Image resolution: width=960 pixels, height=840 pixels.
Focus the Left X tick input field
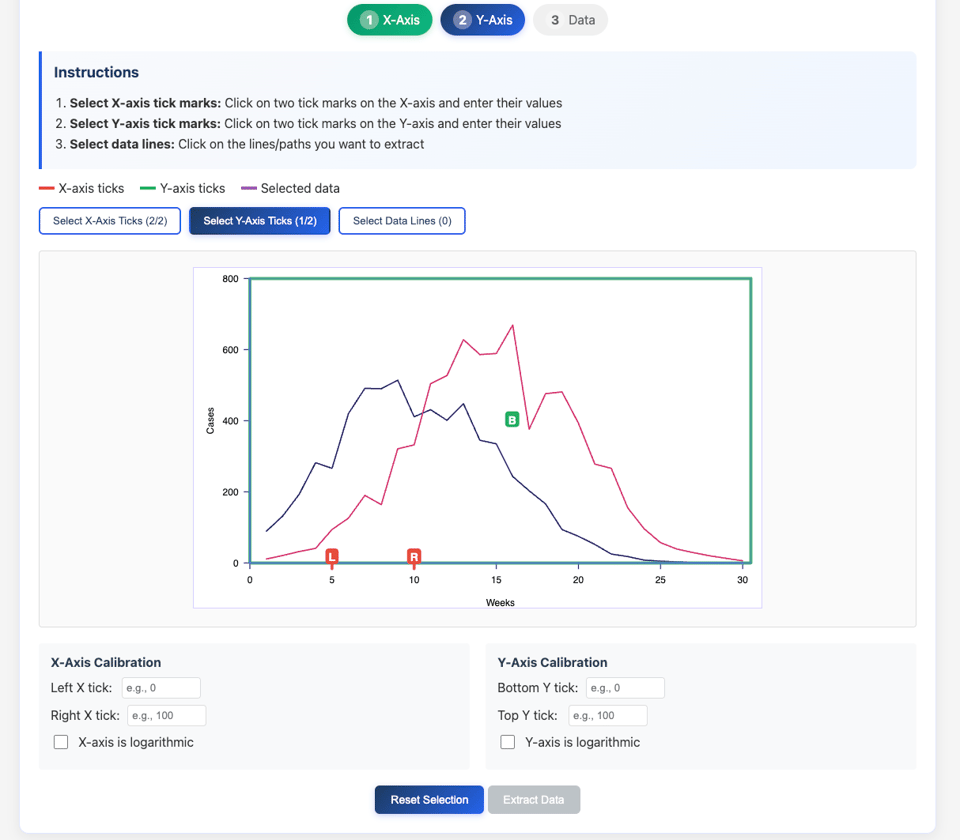[161, 688]
